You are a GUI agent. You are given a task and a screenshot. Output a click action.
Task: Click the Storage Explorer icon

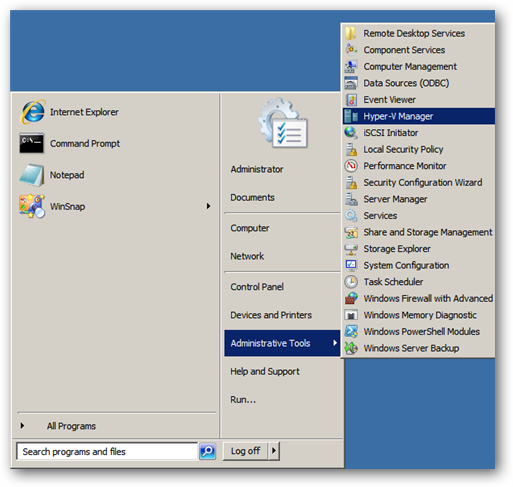click(351, 249)
